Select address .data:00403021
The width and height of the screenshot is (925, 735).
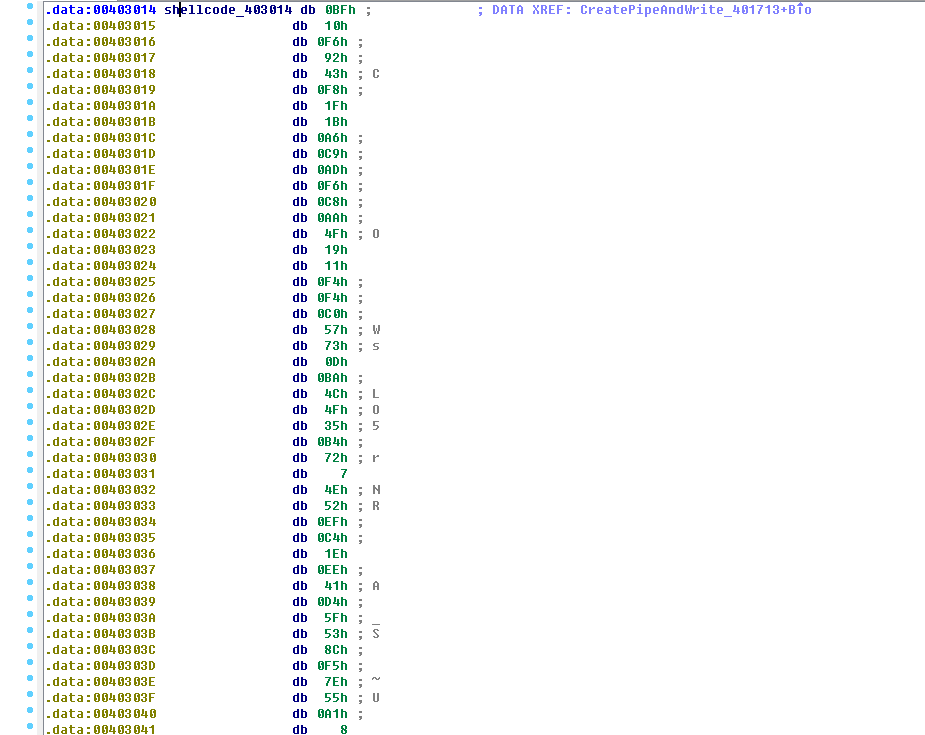click(101, 218)
